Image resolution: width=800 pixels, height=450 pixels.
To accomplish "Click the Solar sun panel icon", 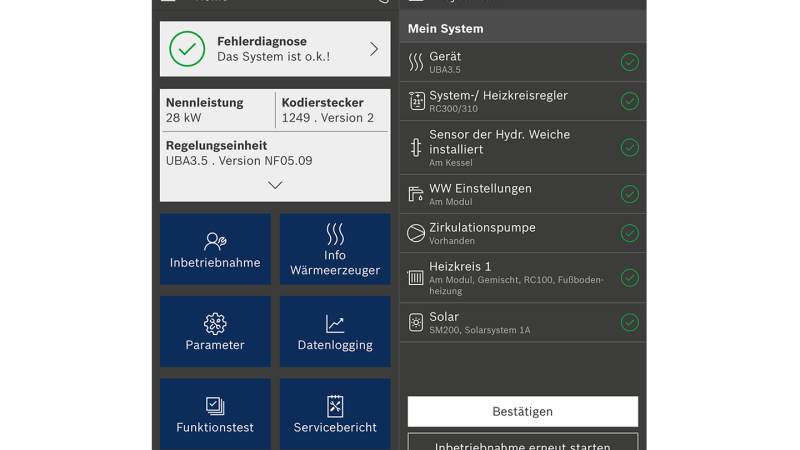I will click(x=416, y=322).
